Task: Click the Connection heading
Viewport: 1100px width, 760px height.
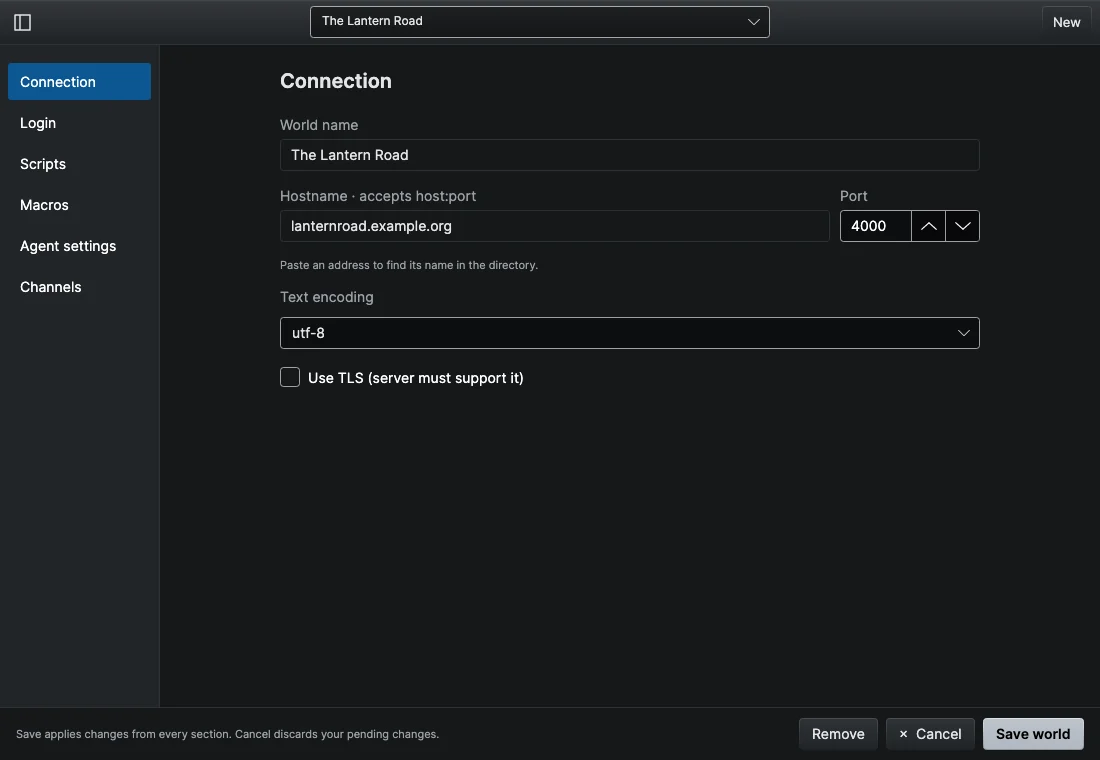Action: [336, 81]
